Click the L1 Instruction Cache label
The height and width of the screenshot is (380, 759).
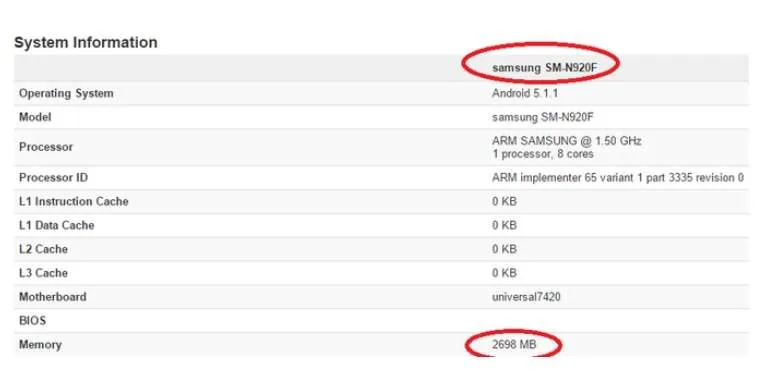click(x=74, y=201)
